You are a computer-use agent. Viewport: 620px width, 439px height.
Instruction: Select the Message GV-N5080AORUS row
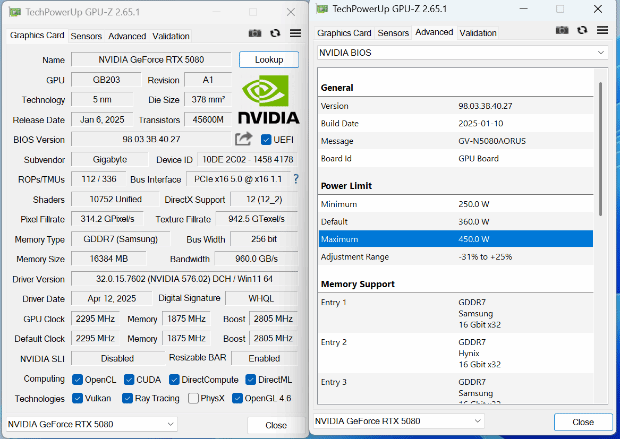456,141
